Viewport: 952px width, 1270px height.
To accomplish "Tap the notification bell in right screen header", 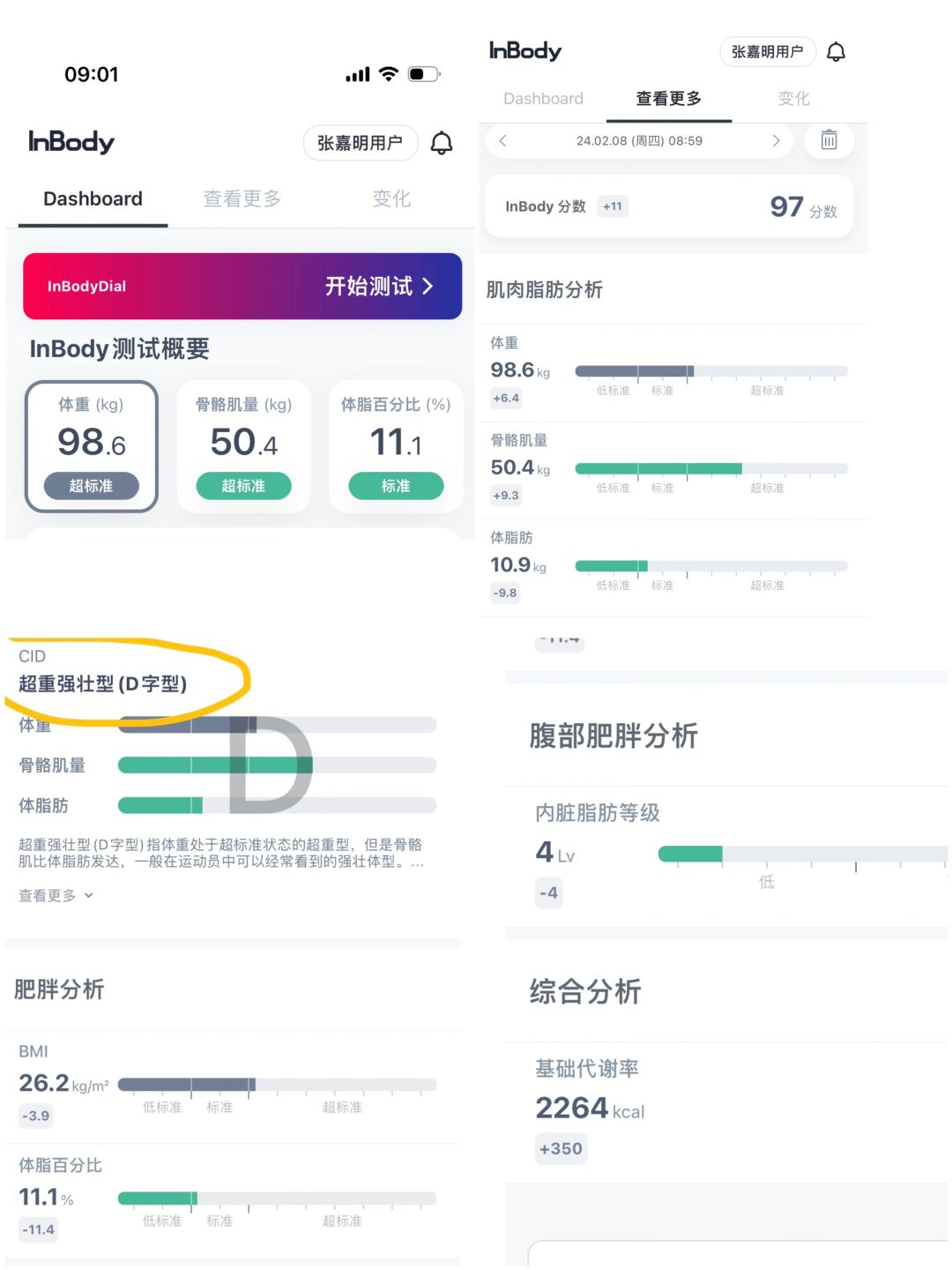I will tap(836, 52).
